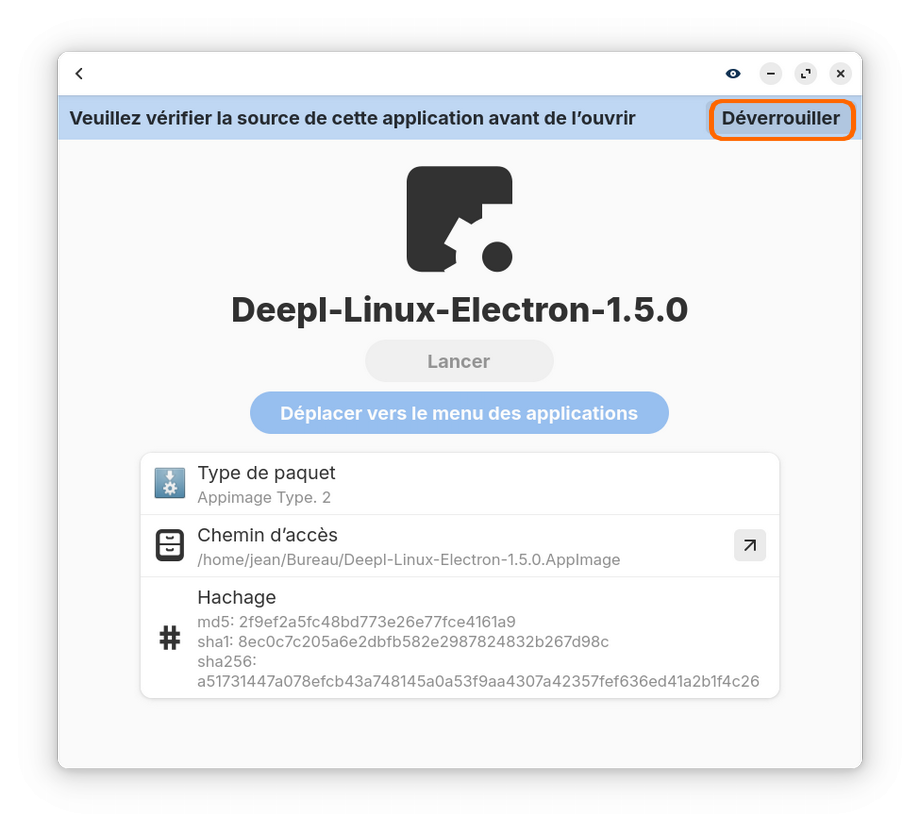Minimize the window
The width and height of the screenshot is (920, 832).
[770, 73]
